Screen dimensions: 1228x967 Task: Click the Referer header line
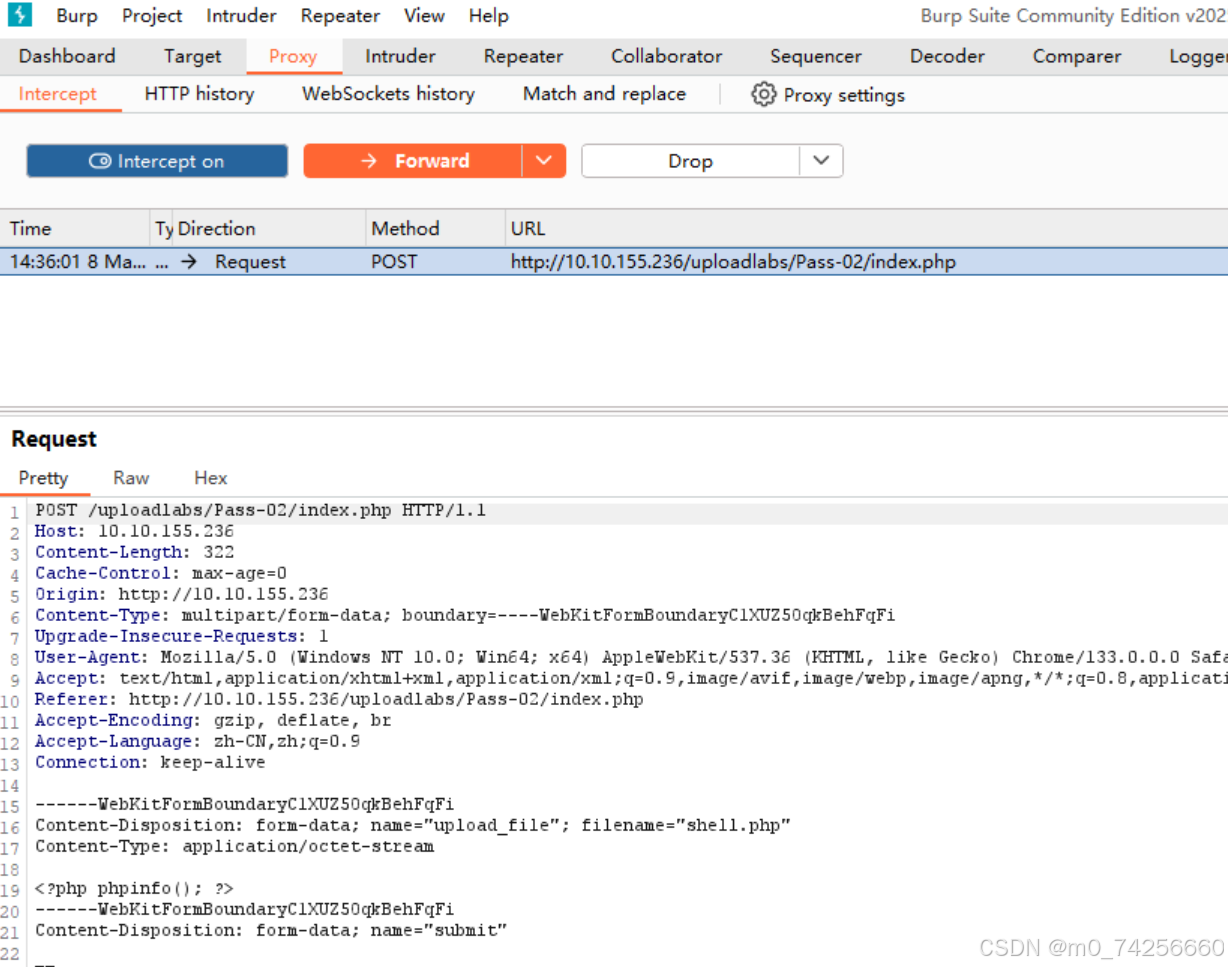pos(339,699)
